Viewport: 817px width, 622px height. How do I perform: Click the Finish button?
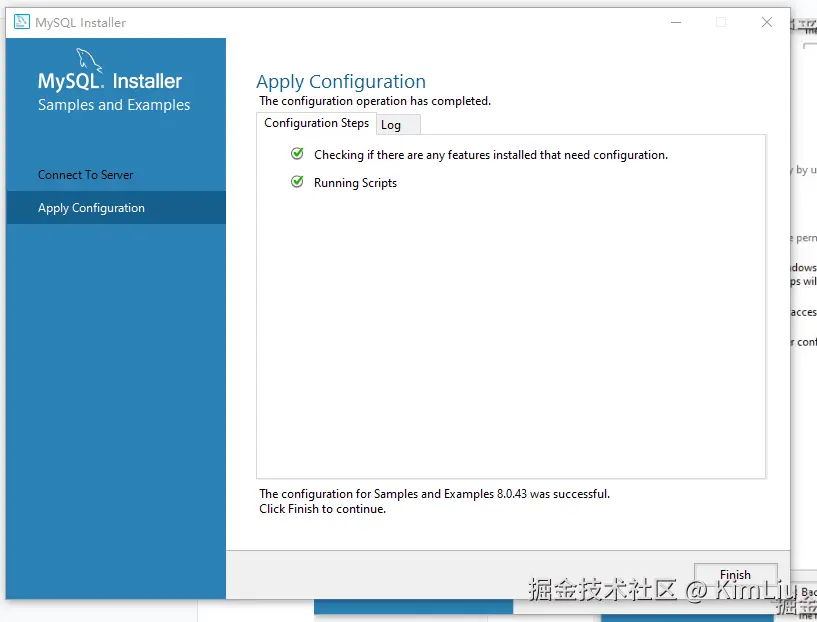pyautogui.click(x=735, y=575)
